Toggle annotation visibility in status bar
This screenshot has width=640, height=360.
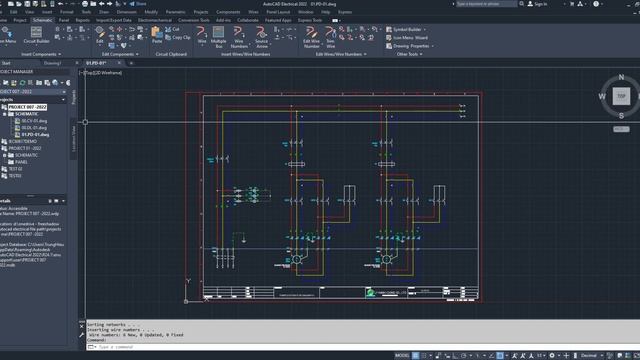pos(515,356)
